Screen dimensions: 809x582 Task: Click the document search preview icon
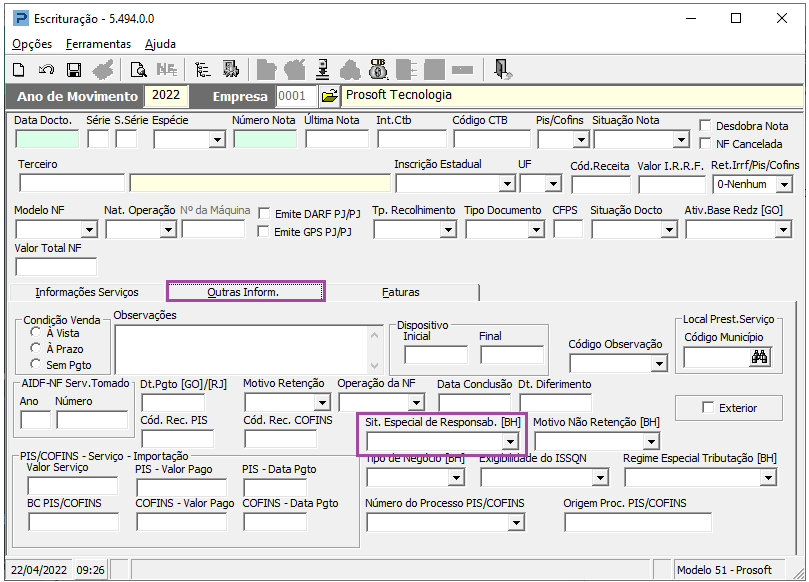tap(138, 70)
